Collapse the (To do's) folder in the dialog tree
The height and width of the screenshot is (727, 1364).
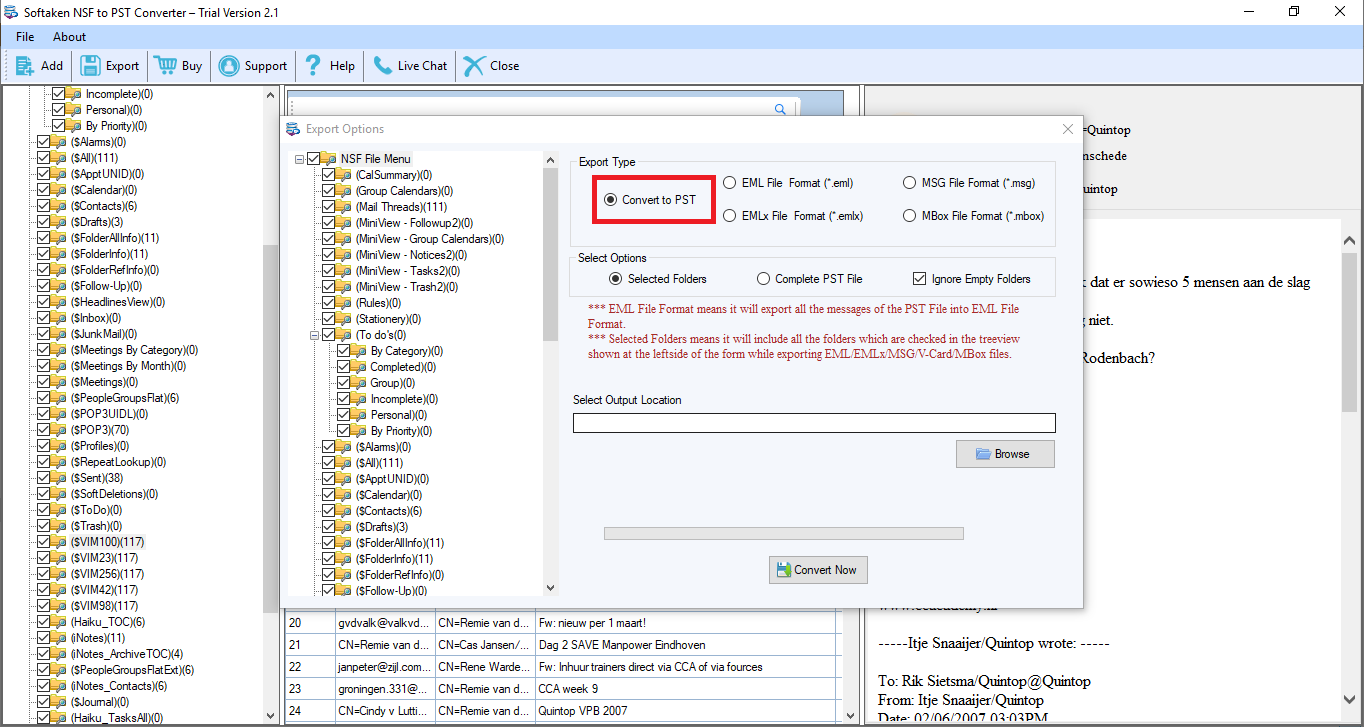[x=315, y=334]
